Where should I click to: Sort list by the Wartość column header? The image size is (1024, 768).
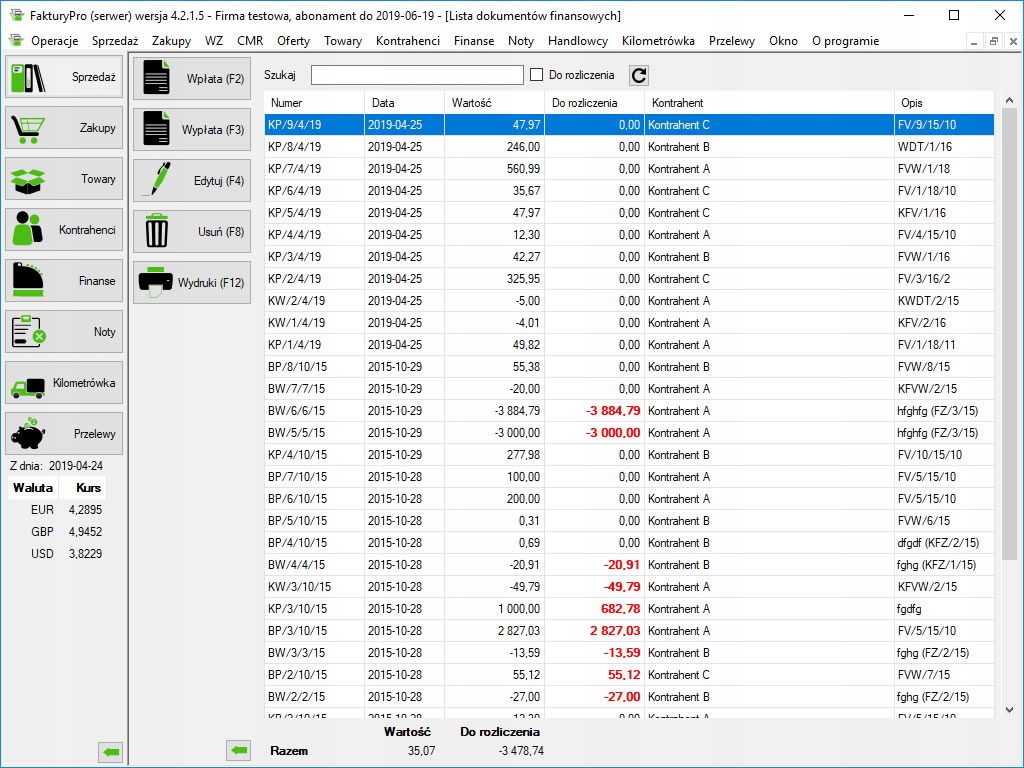(x=494, y=103)
